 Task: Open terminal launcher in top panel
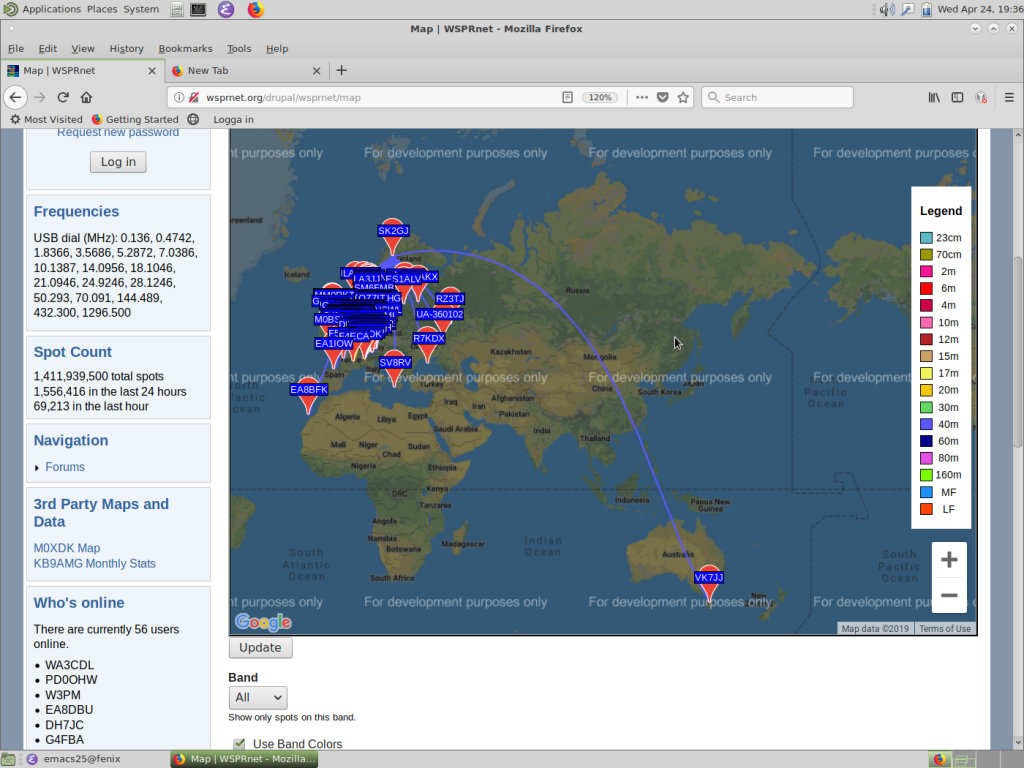(199, 9)
